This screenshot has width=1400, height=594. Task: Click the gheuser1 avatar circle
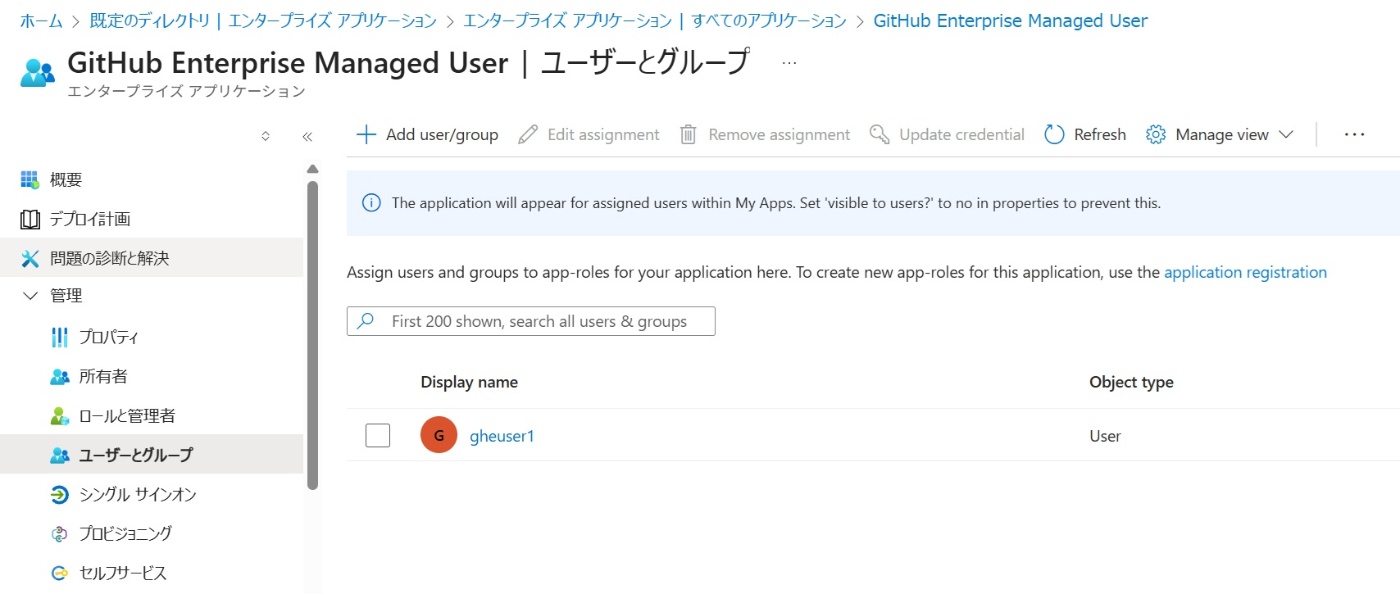439,435
